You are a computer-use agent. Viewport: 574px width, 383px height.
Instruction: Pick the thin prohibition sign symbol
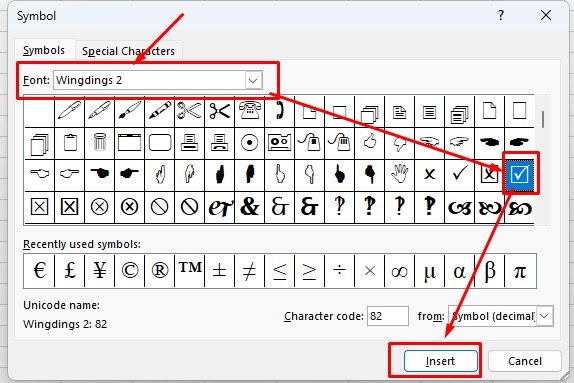point(160,207)
